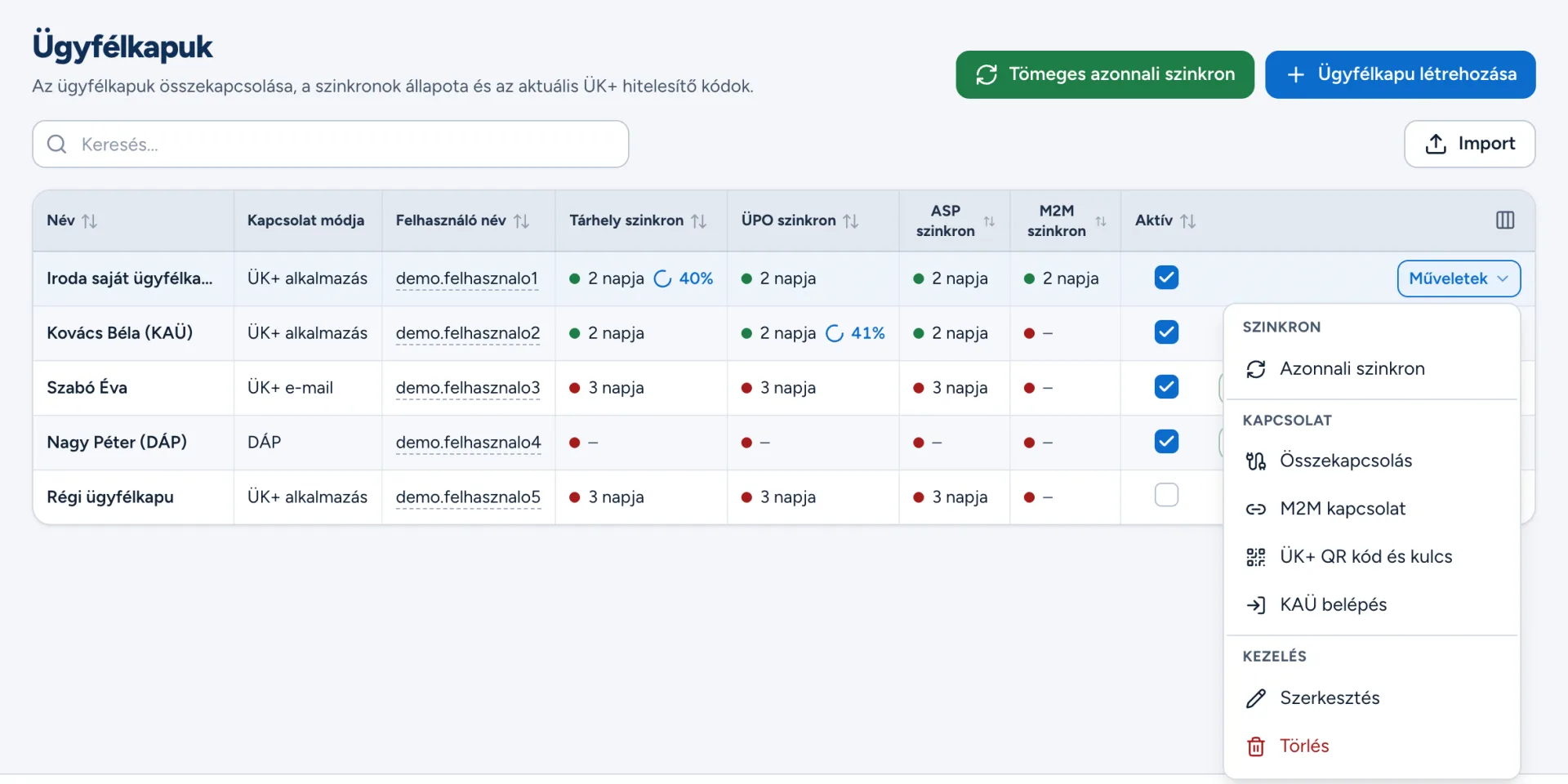This screenshot has height=784, width=1568.
Task: Open demo.felhasznalo1 username link
Action: pos(467,278)
